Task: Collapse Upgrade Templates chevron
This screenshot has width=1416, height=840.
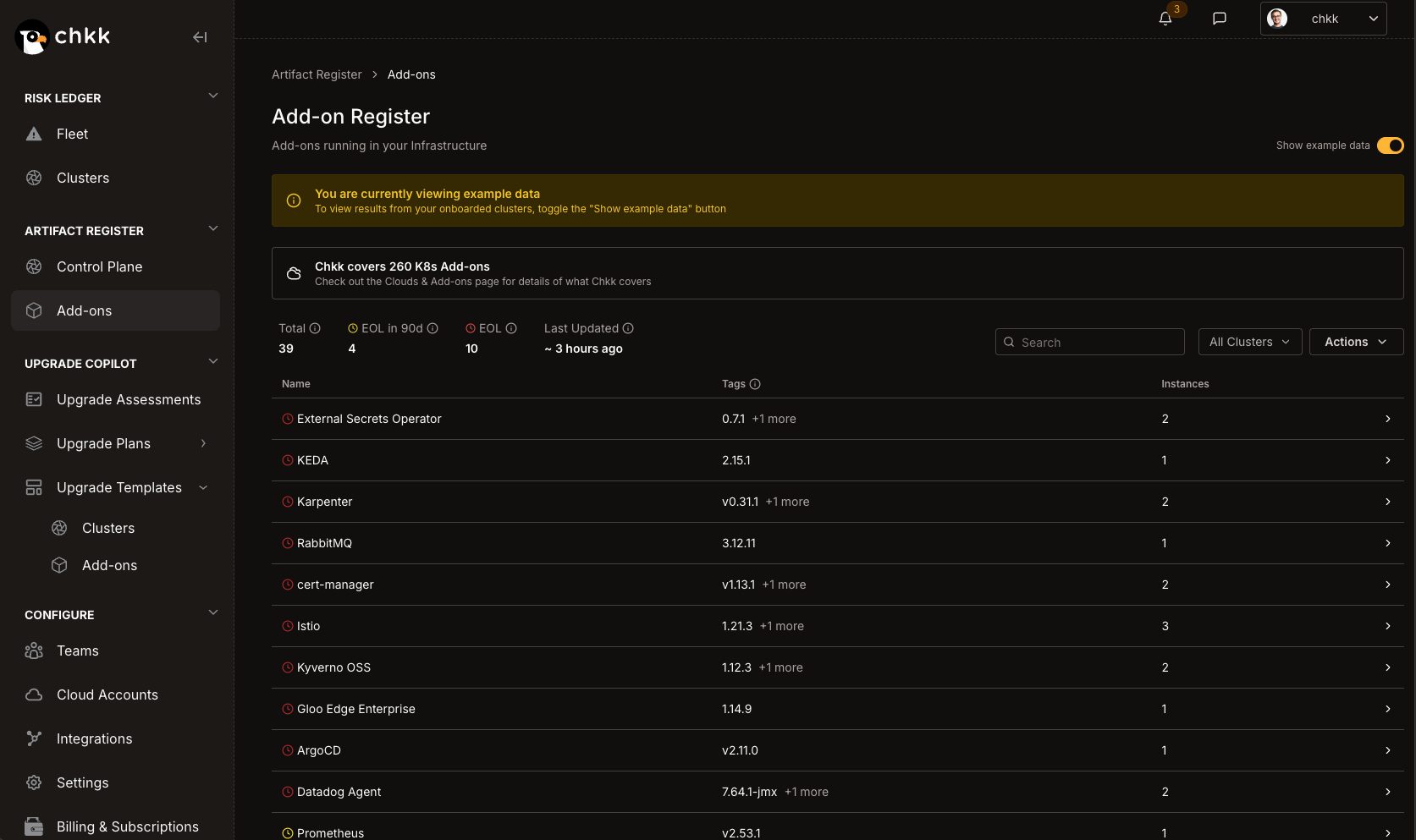Action: 203,487
